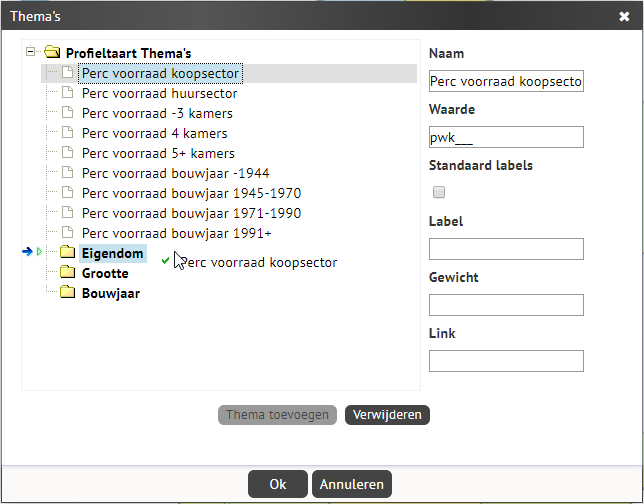Click document icon of Perc voorraad -3 kamers
Screen dimensions: 644x504
67,112
